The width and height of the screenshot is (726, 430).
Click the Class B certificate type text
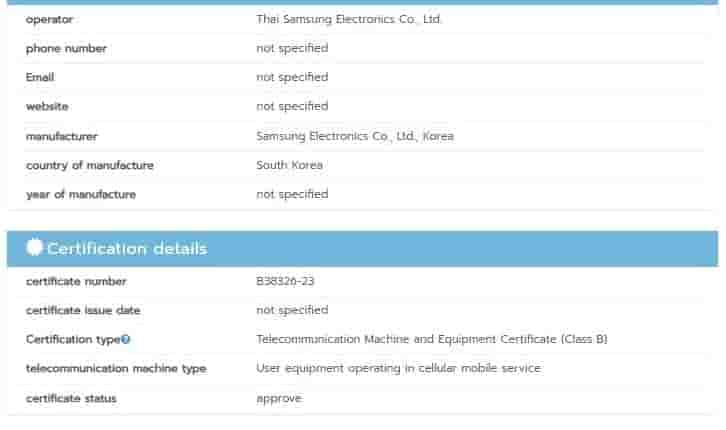pos(431,340)
